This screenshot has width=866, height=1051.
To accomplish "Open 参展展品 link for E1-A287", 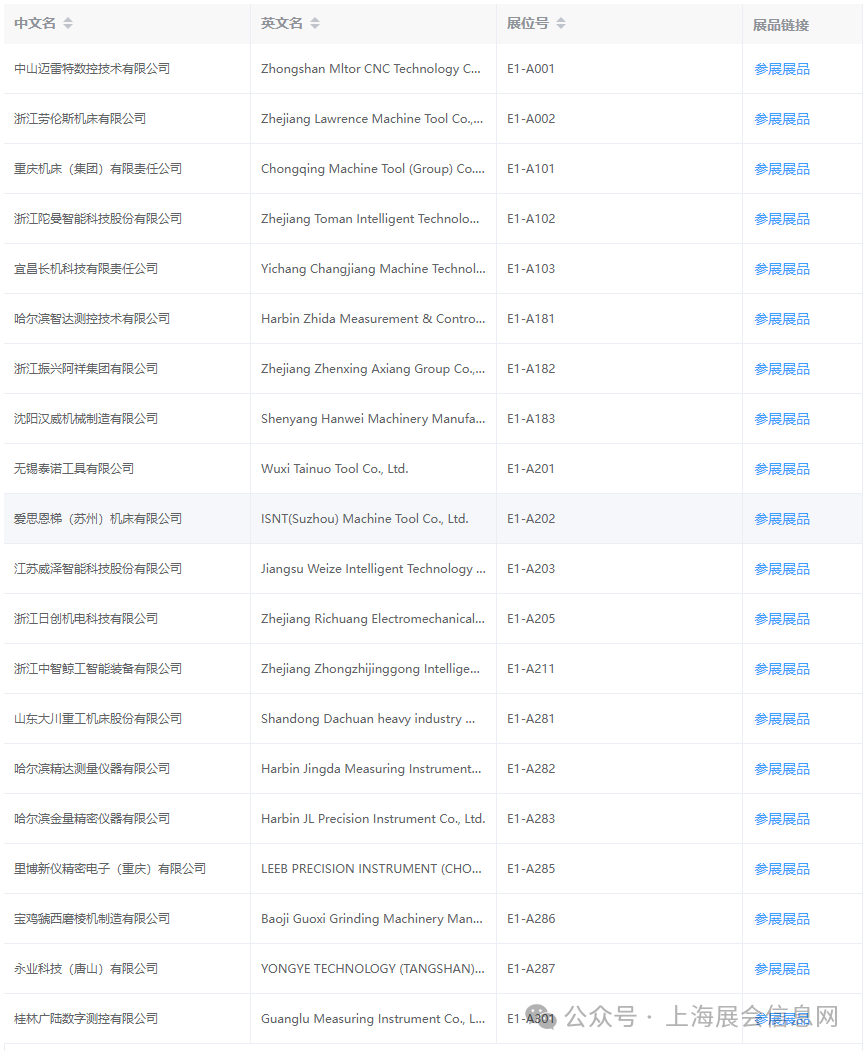I will (x=782, y=969).
